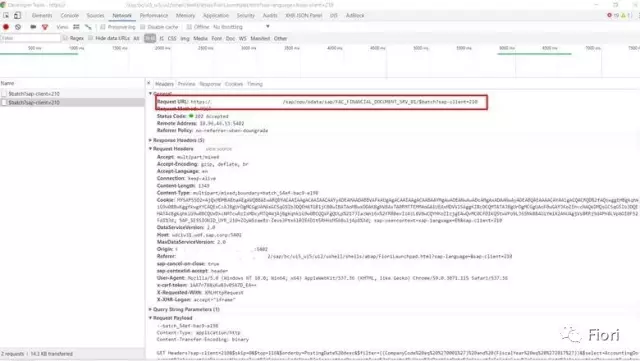Select the highlighted XHR filter button
Viewport: 640px width, 361px height.
[150, 38]
